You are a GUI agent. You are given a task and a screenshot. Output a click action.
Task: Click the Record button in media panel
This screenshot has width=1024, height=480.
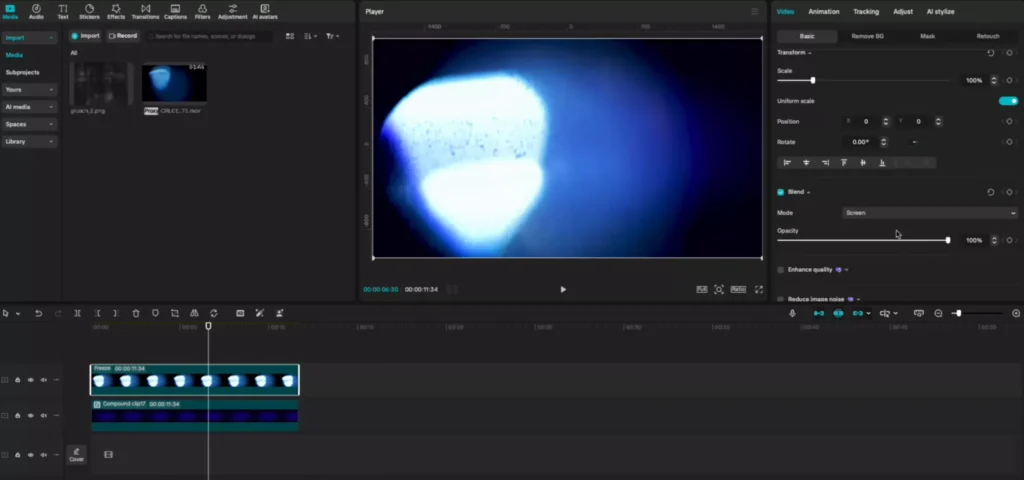[122, 36]
